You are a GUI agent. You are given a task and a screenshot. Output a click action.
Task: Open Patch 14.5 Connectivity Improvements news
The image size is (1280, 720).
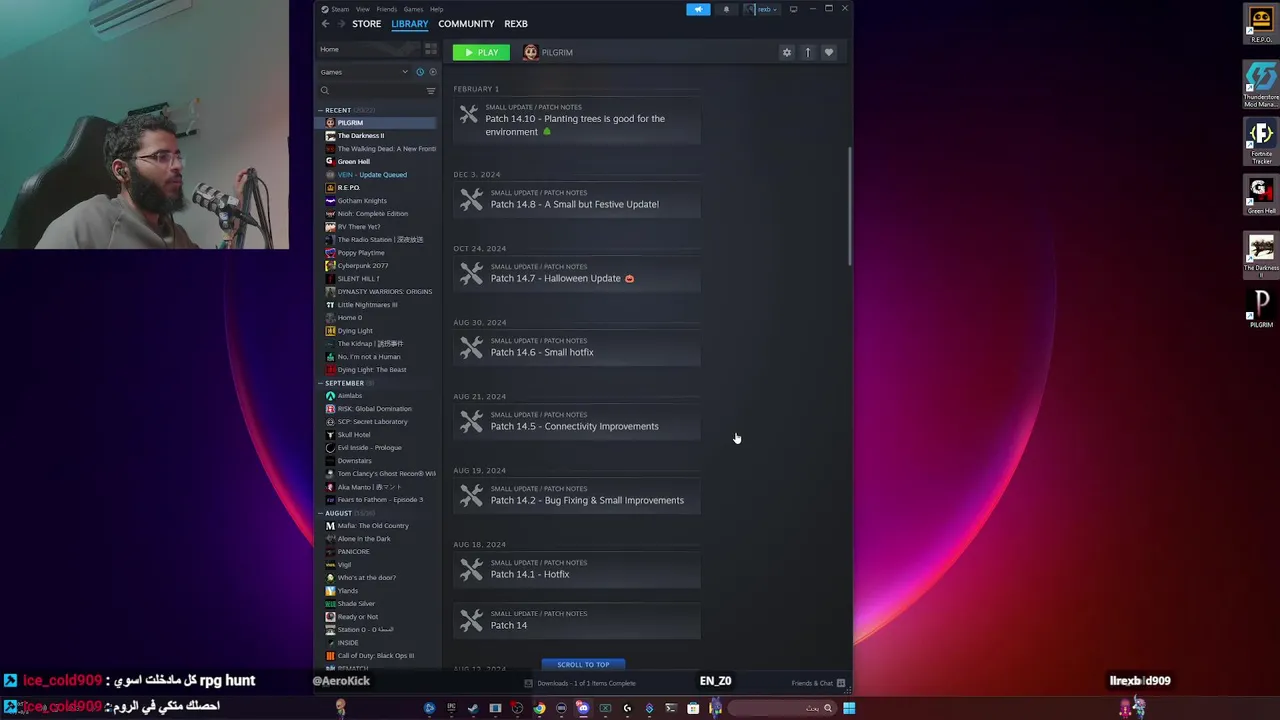[x=577, y=421]
